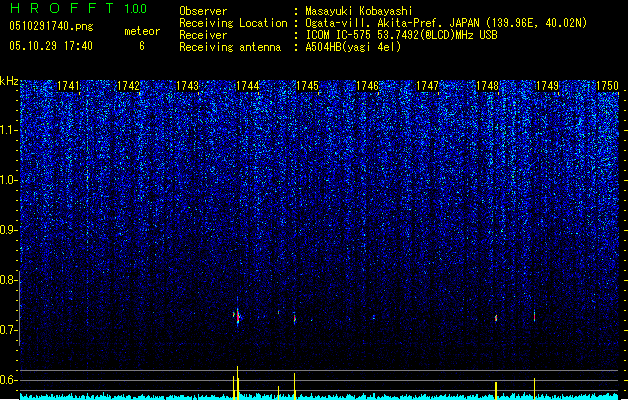Click the 0.9 kHz axis label
629x400 pixels.
coord(8,230)
